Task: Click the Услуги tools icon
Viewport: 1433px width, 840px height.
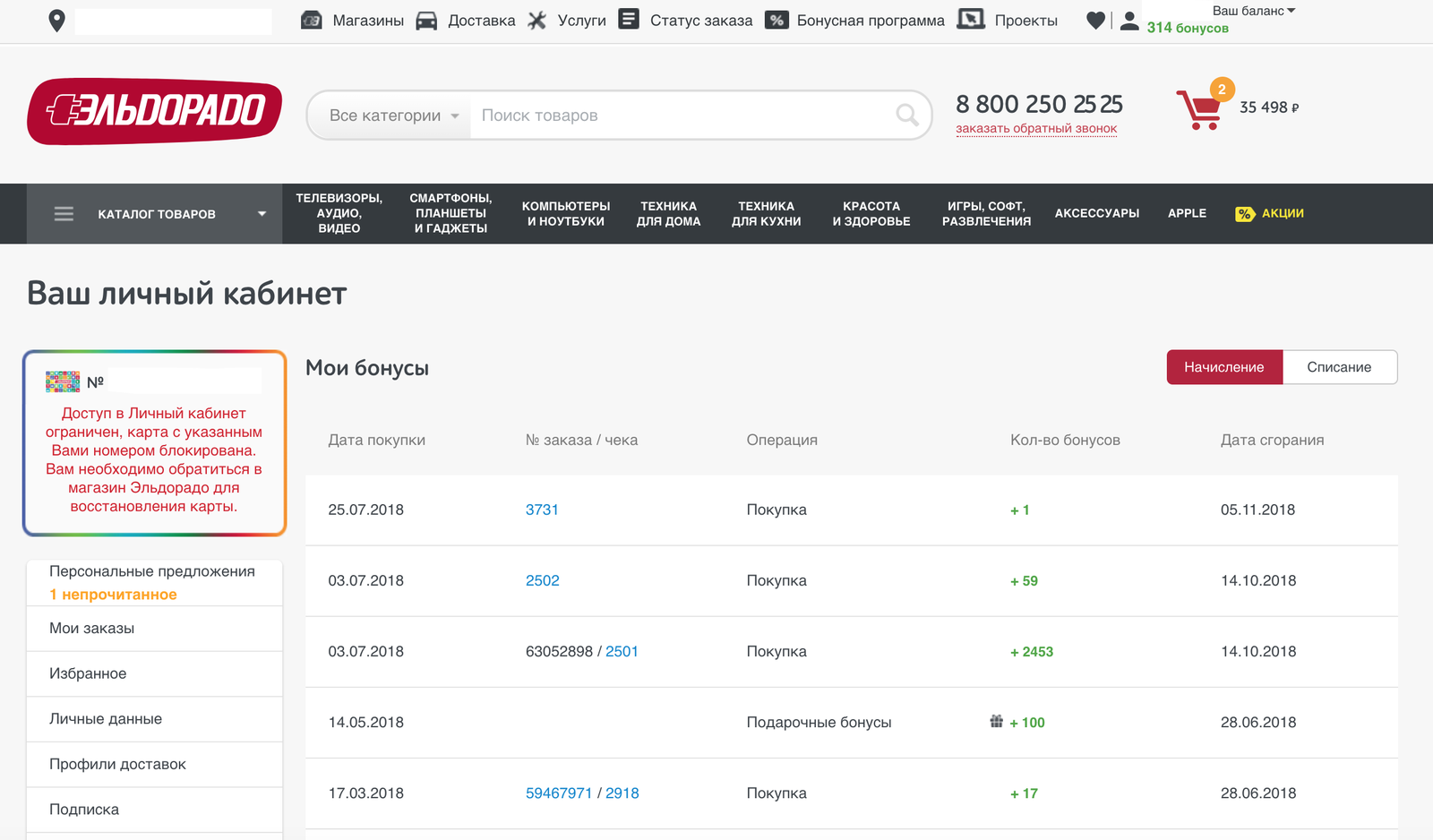Action: point(536,20)
